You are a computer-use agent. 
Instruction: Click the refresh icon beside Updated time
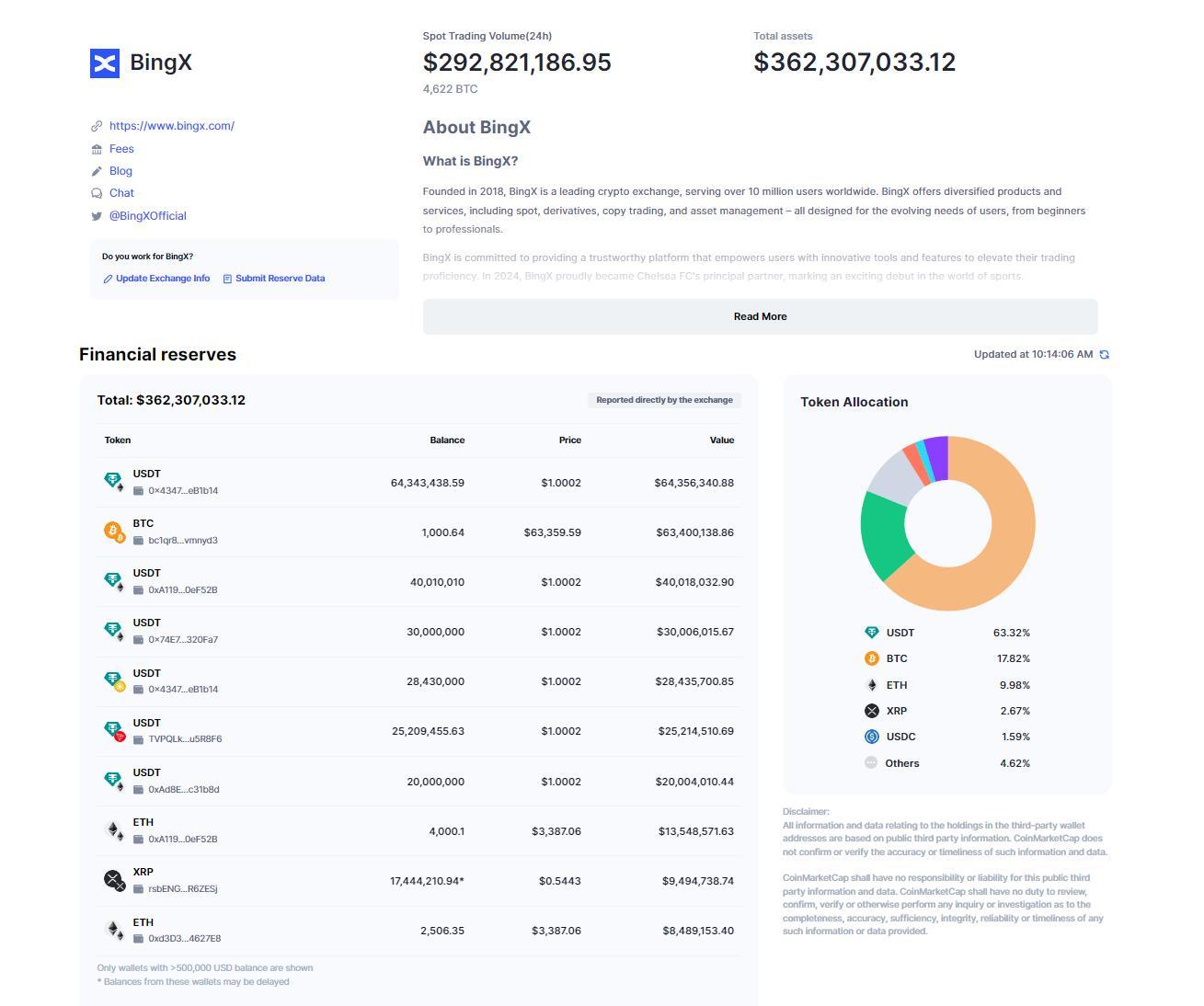[x=1105, y=354]
